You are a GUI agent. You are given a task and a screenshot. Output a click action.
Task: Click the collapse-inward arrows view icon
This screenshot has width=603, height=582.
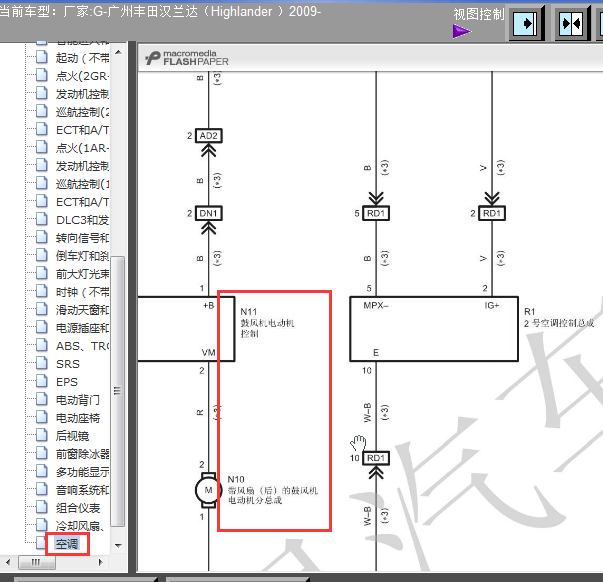click(x=571, y=24)
